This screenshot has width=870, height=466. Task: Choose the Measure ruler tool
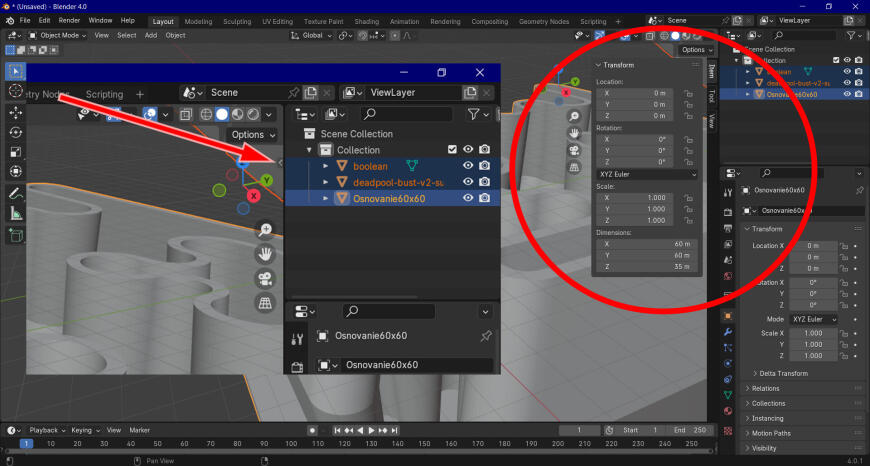[16, 213]
